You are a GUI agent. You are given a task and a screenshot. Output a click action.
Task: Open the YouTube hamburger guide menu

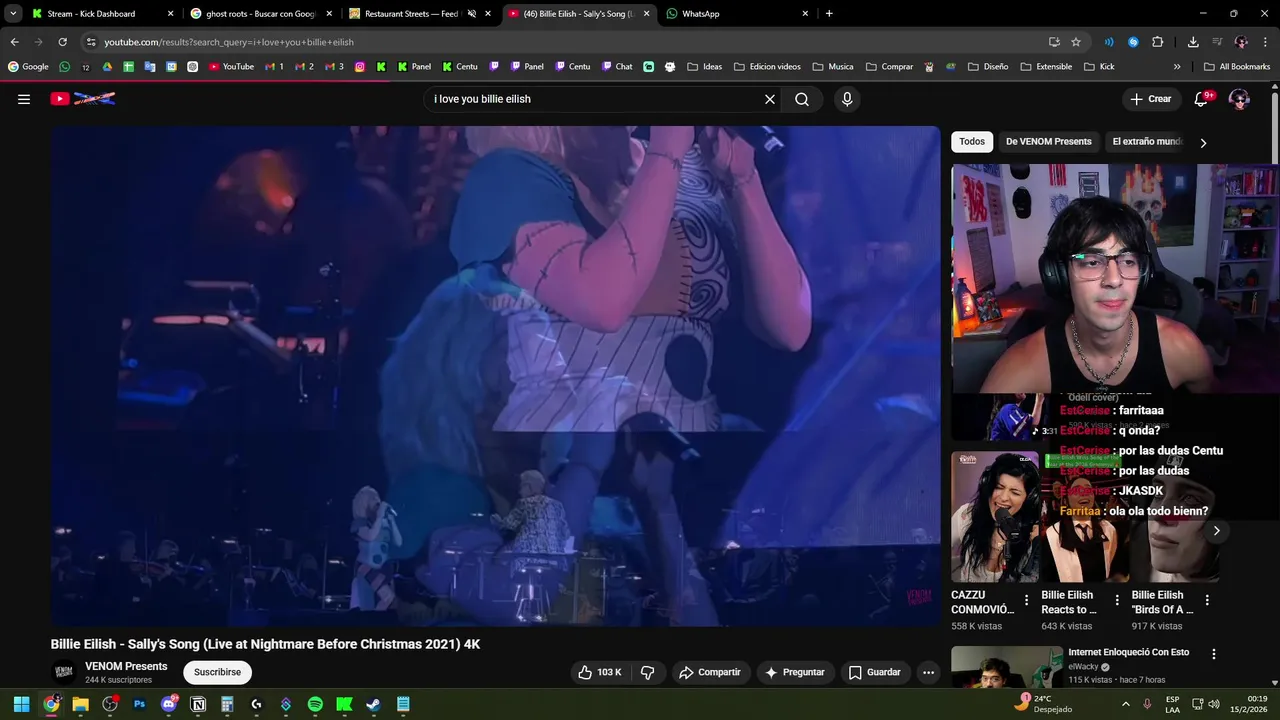24,99
